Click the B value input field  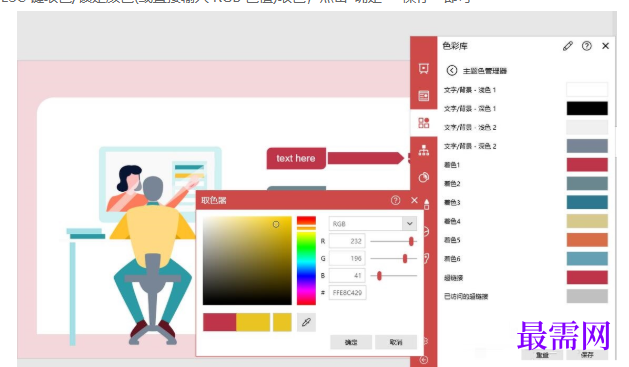(x=347, y=276)
